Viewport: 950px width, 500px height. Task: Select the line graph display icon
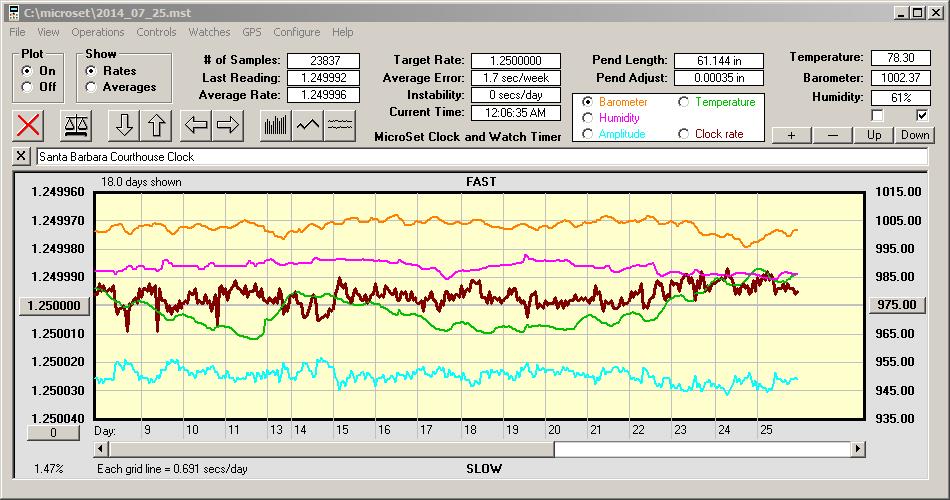click(x=308, y=125)
